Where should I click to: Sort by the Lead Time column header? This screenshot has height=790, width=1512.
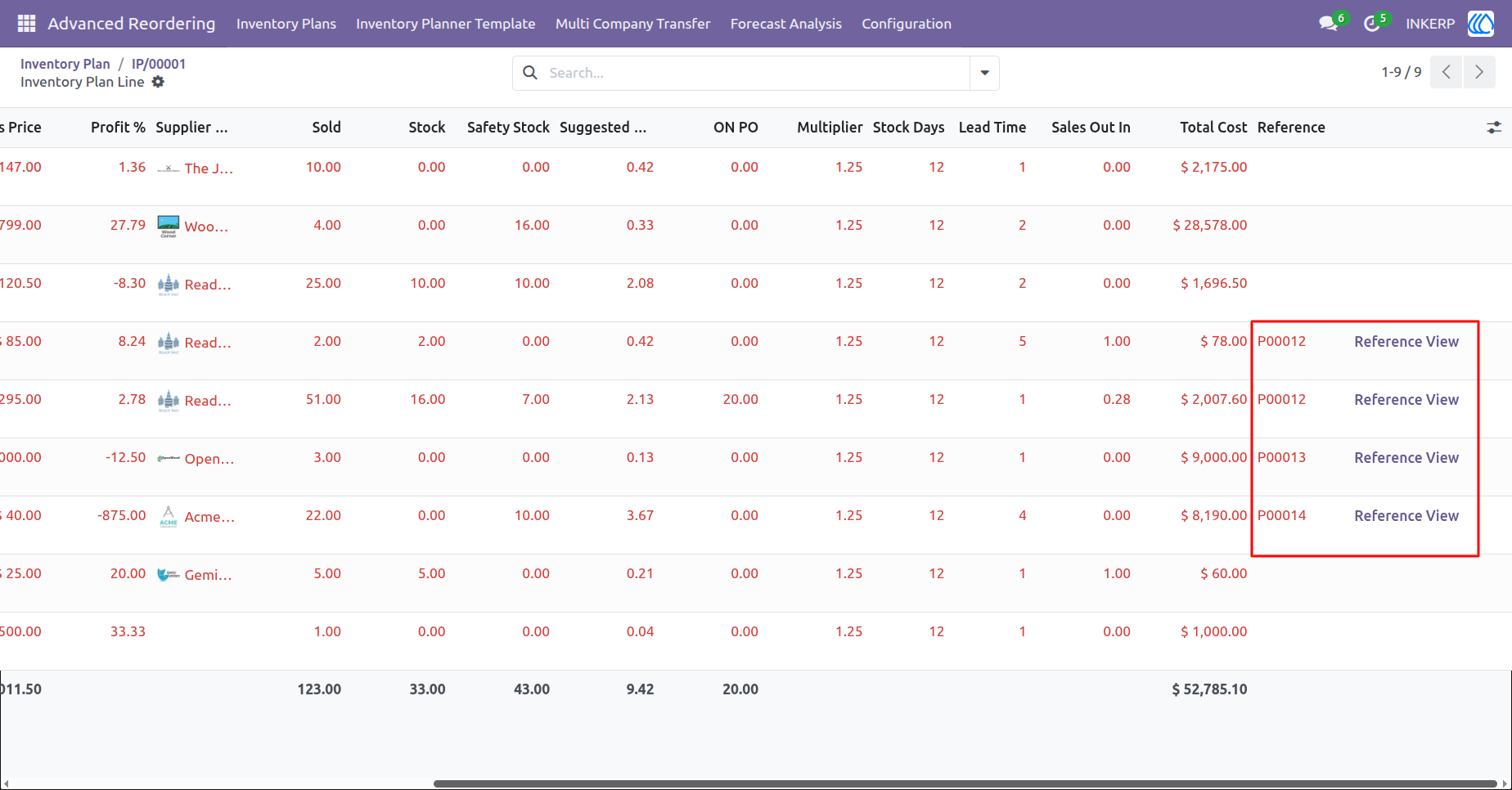[x=992, y=128]
